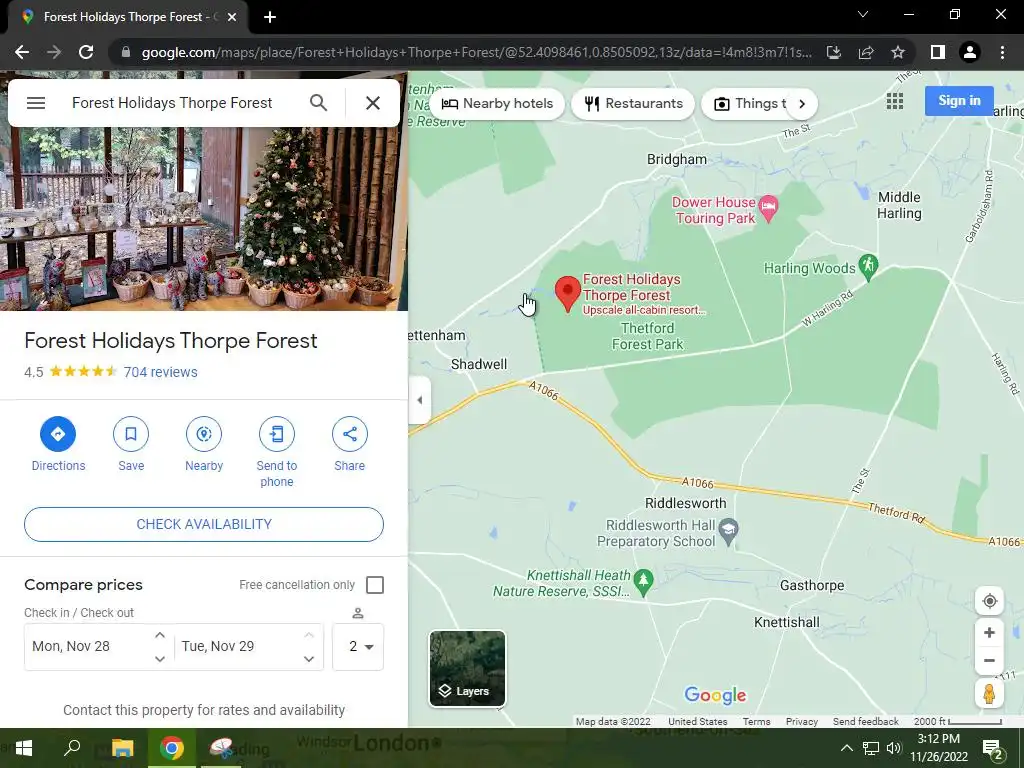Viewport: 1024px width, 768px height.
Task: Click the show your location icon
Action: coord(989,601)
